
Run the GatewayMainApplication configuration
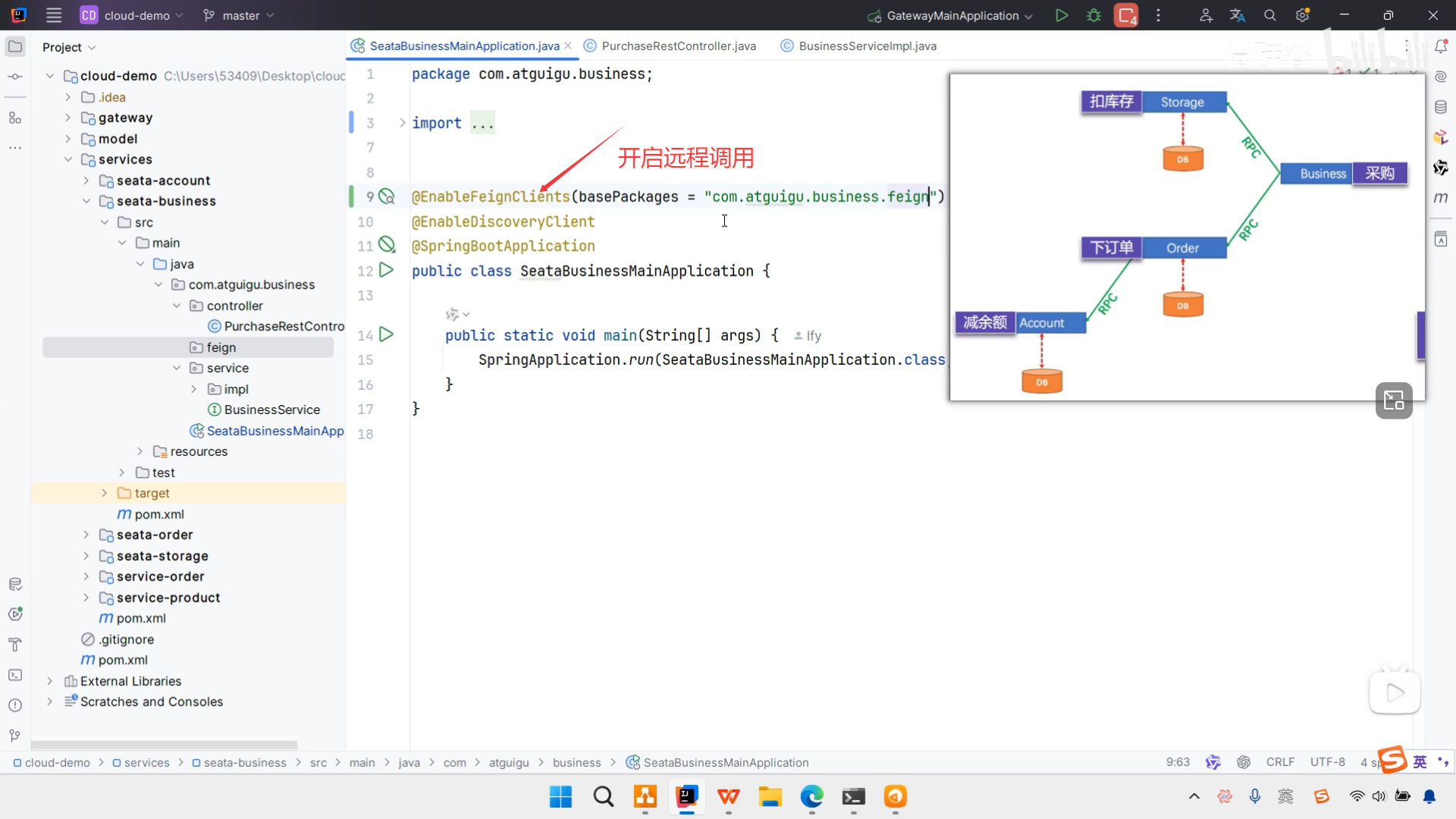click(1062, 15)
